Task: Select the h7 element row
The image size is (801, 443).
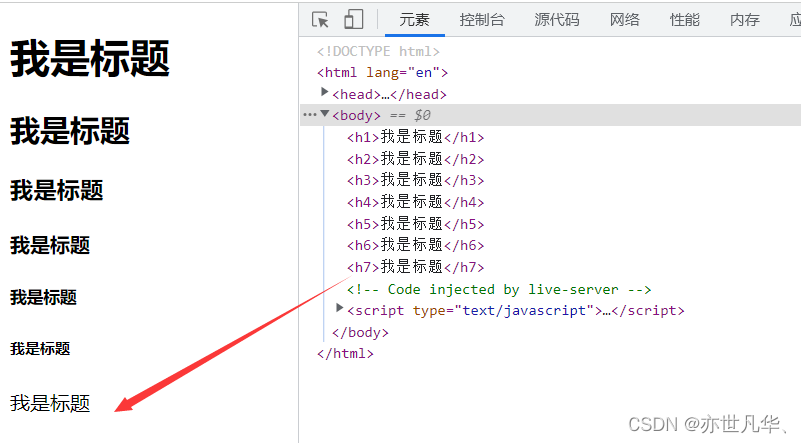Action: click(x=415, y=267)
